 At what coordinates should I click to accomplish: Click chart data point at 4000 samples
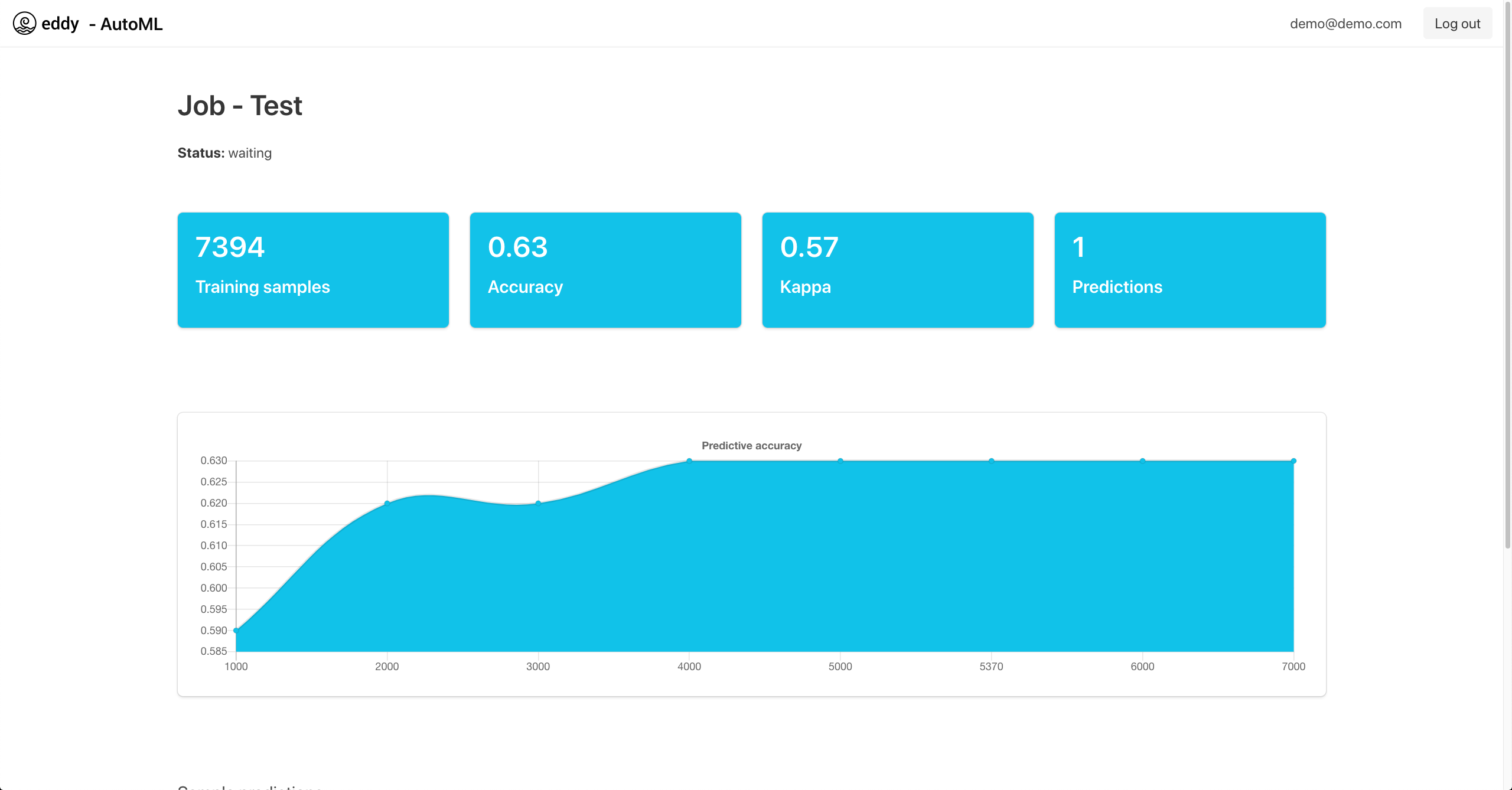tap(689, 461)
